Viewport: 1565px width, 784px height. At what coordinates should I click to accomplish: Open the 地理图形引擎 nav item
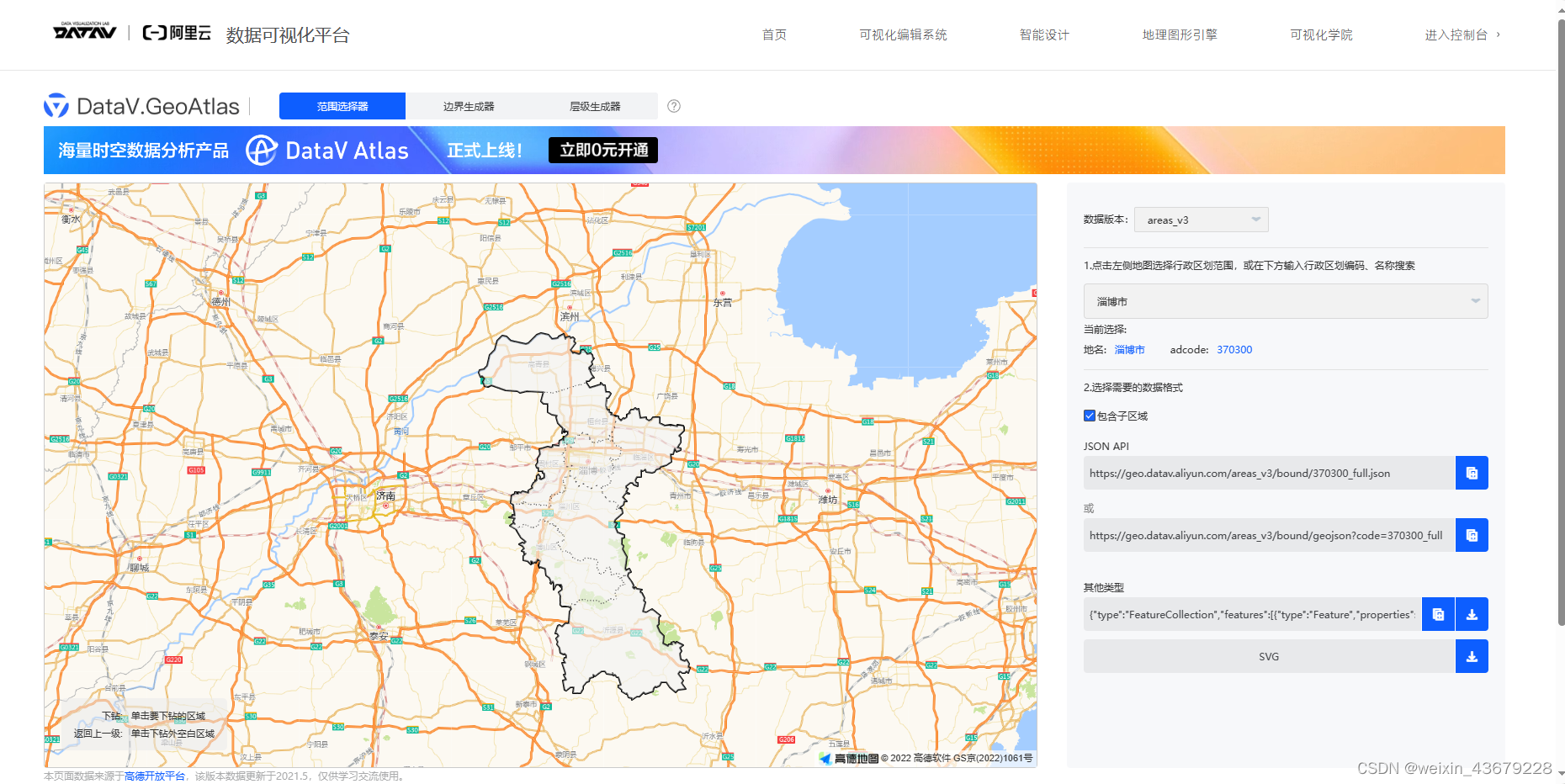pos(1180,34)
